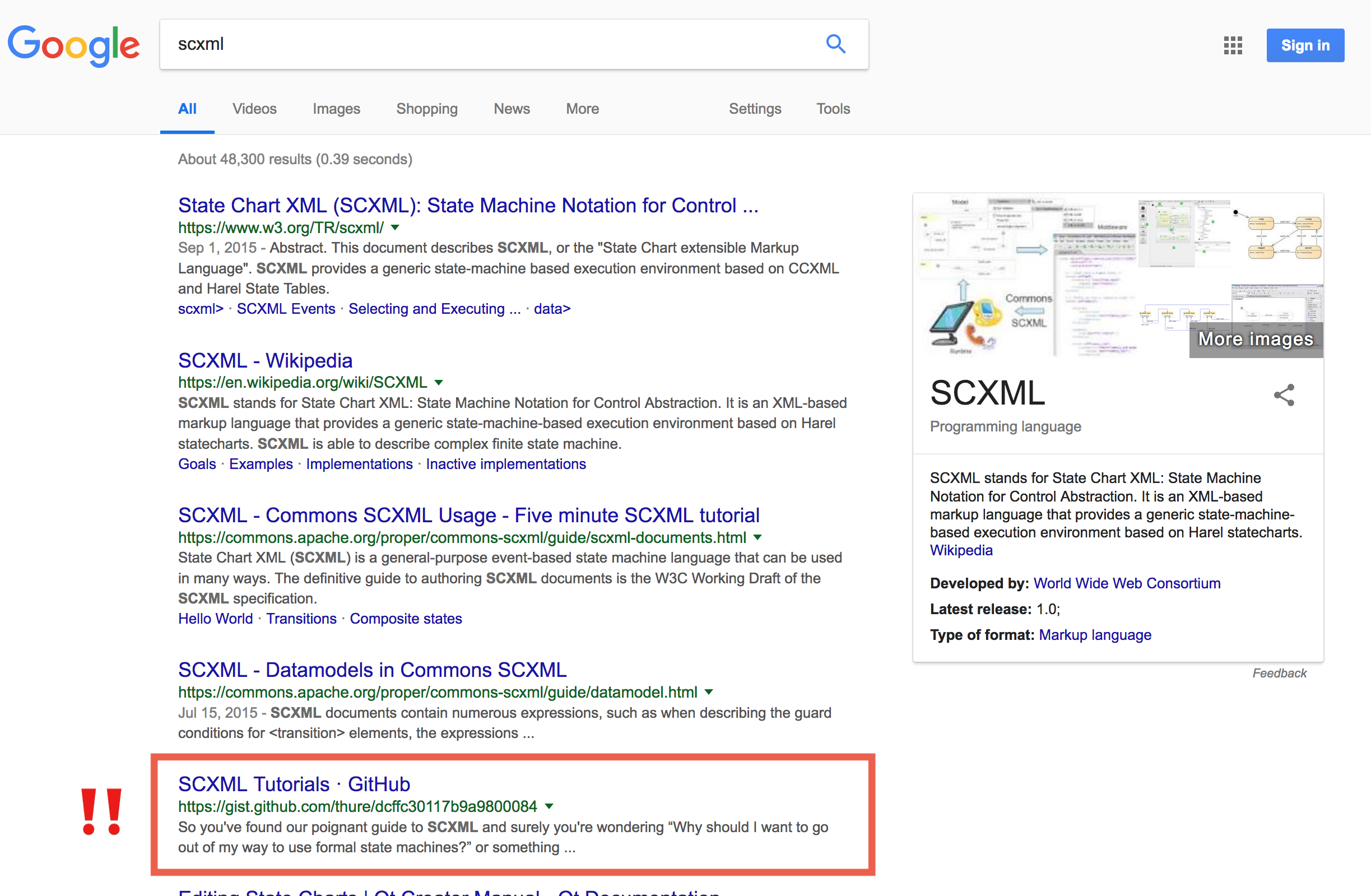Click the Examples sitelink under Wikipedia
The image size is (1371, 896).
(x=261, y=464)
